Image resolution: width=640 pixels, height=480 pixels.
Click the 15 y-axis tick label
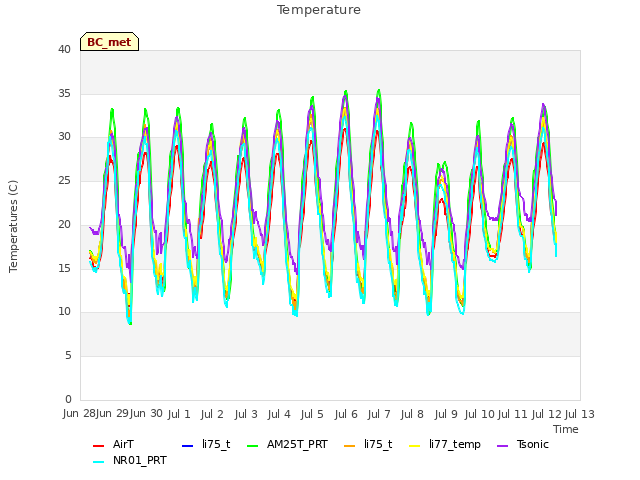(64, 268)
